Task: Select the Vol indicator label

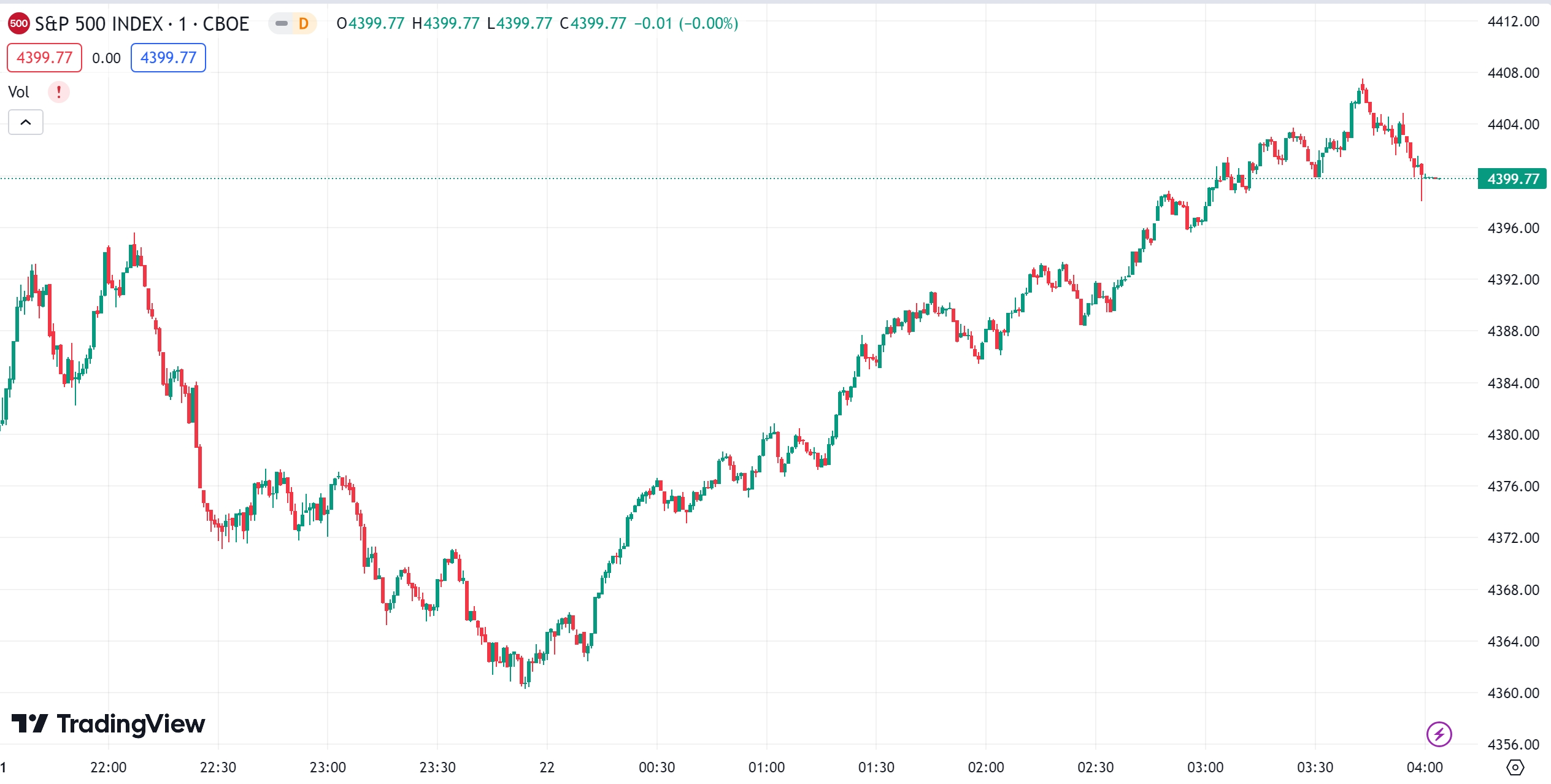Action: (x=18, y=92)
